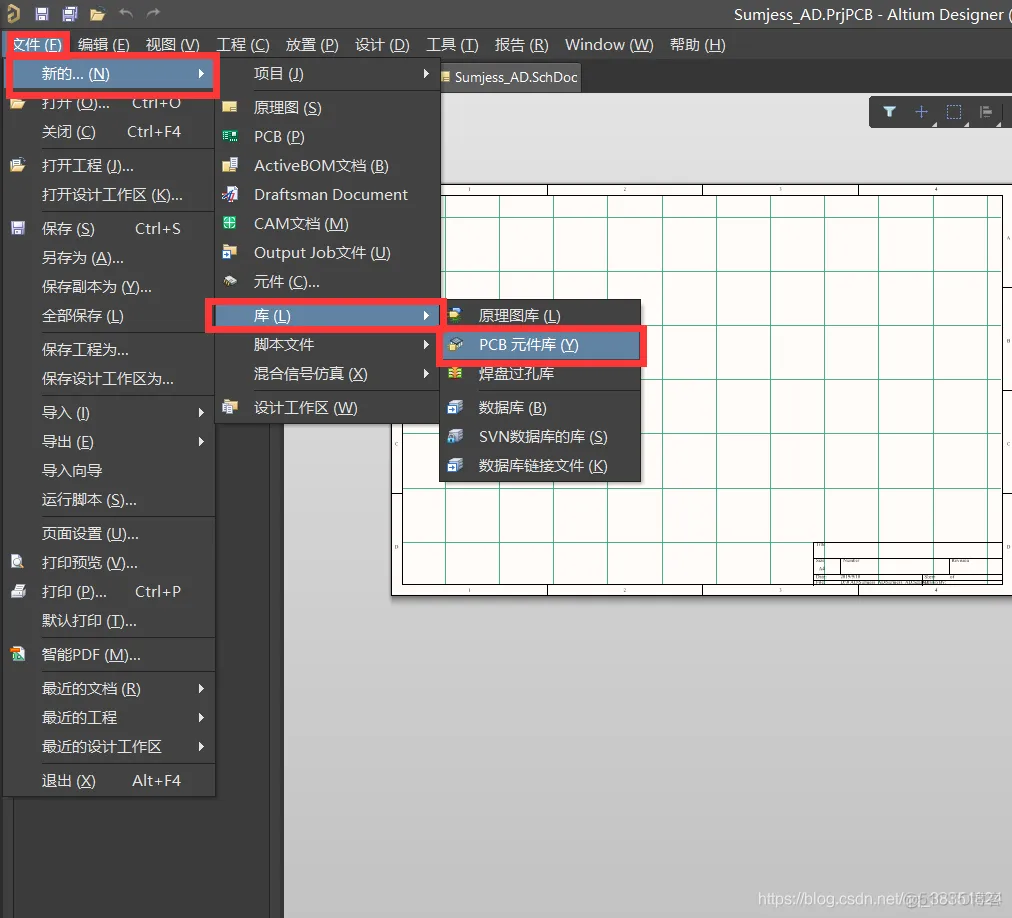The height and width of the screenshot is (918, 1012).
Task: Switch to Sumjess_AD.SchDoc tab
Action: [511, 77]
